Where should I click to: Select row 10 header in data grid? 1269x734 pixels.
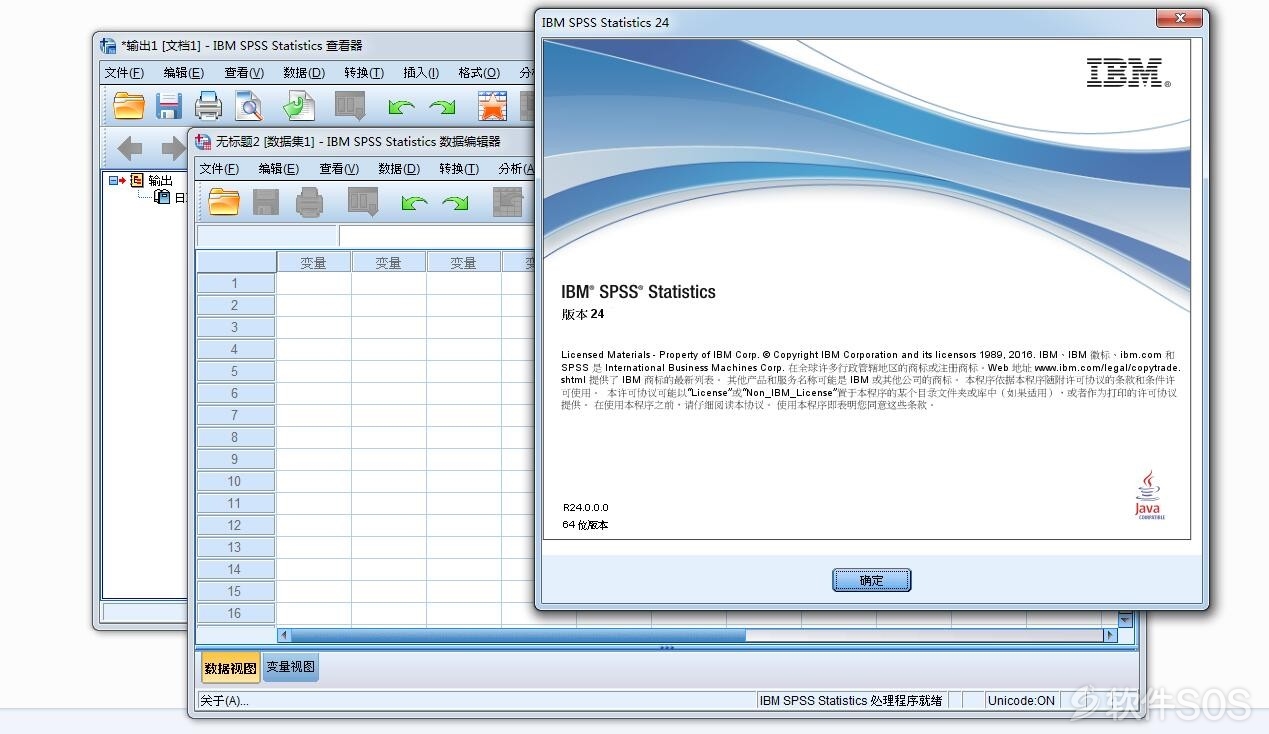click(x=236, y=481)
